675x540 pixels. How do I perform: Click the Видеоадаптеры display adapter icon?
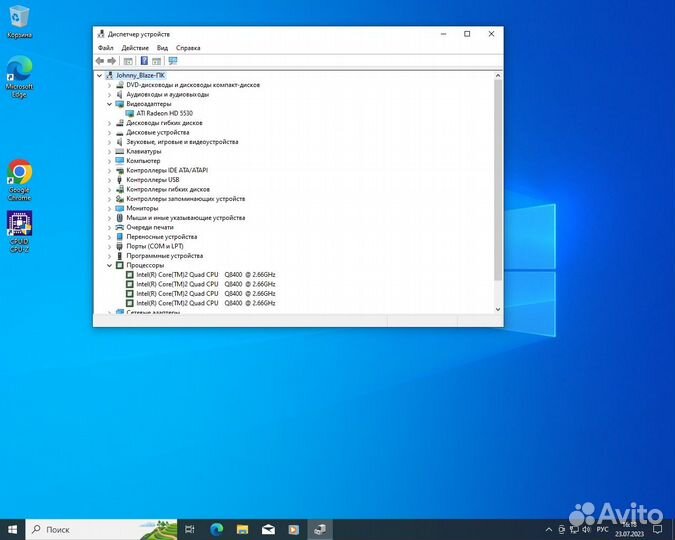(120, 104)
